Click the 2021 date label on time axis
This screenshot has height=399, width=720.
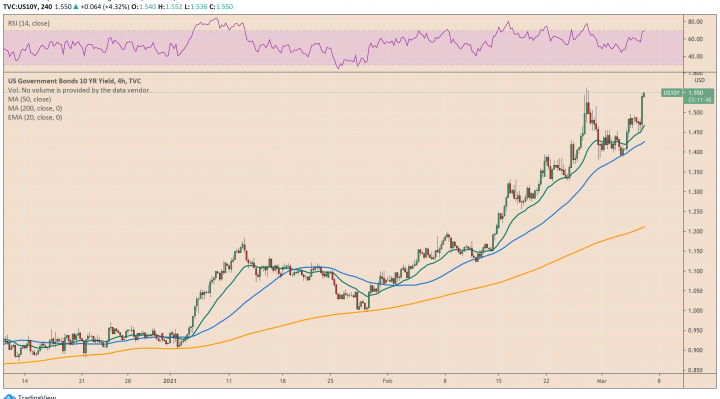tap(170, 381)
